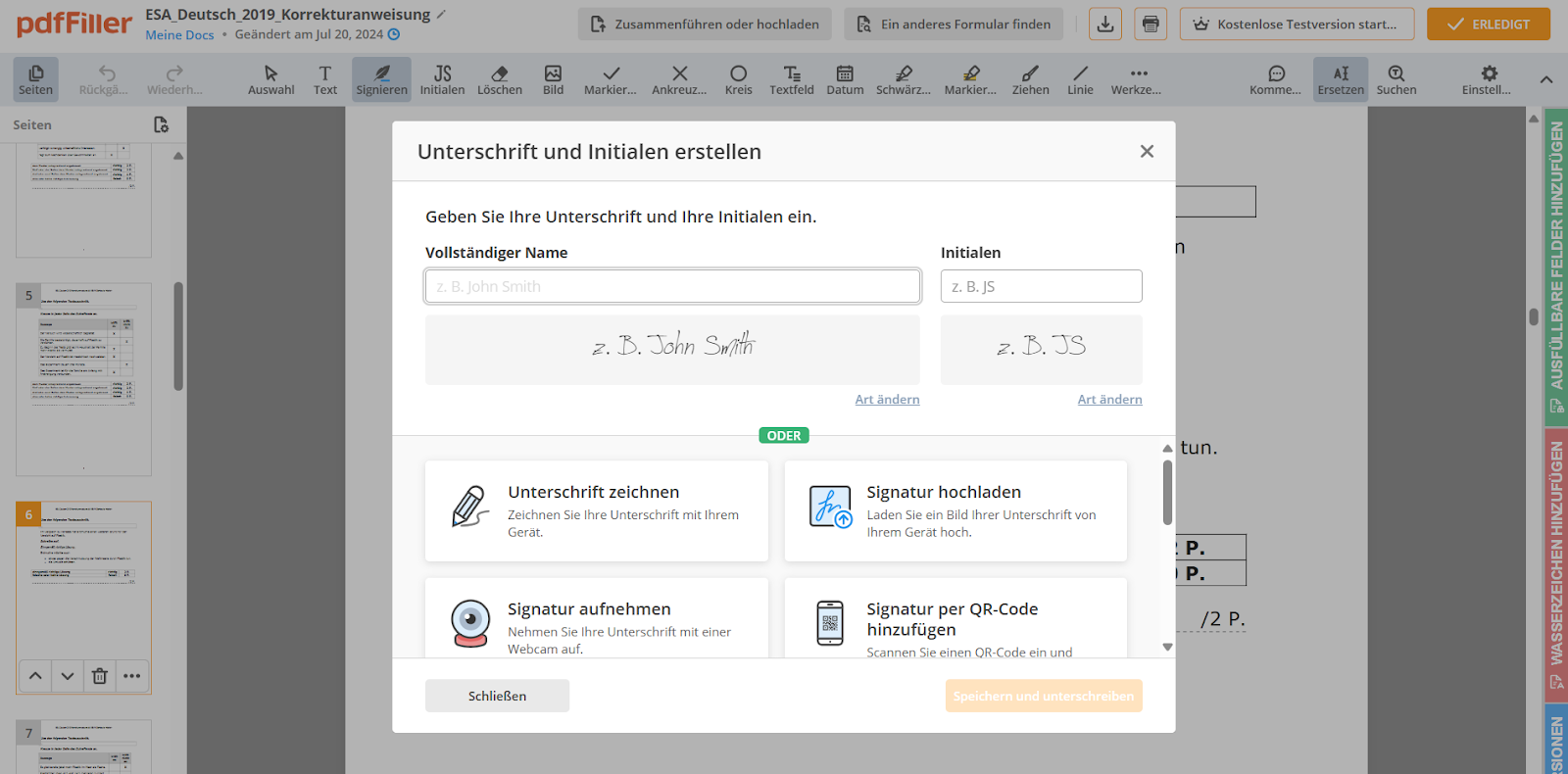
Task: Download the document
Action: [x=1105, y=24]
